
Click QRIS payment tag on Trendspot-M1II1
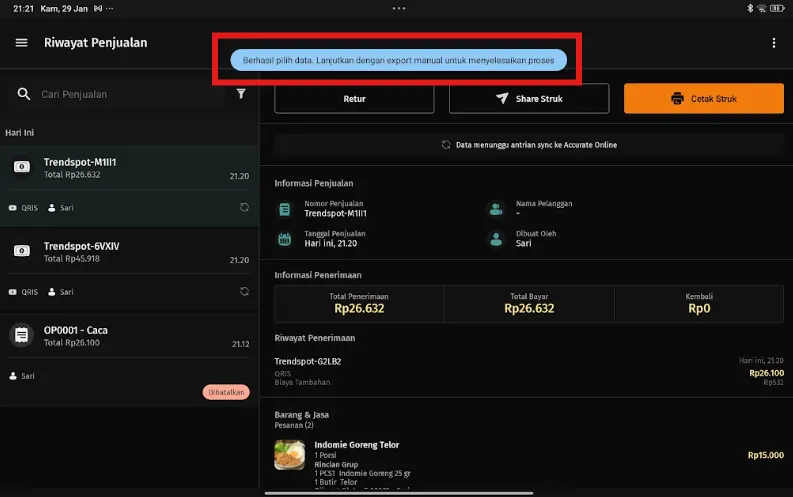(x=23, y=208)
